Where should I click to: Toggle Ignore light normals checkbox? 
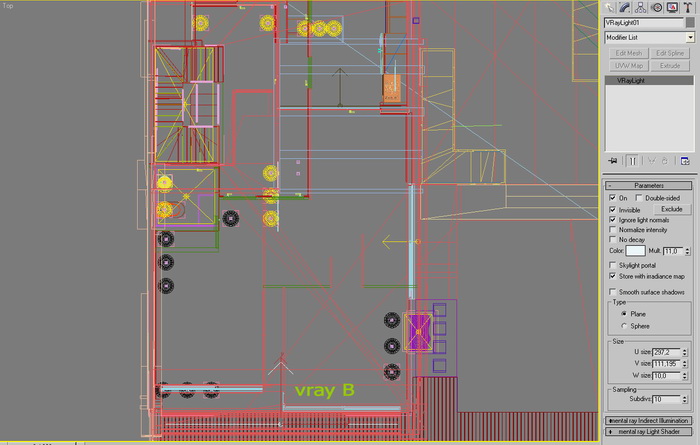click(x=612, y=220)
